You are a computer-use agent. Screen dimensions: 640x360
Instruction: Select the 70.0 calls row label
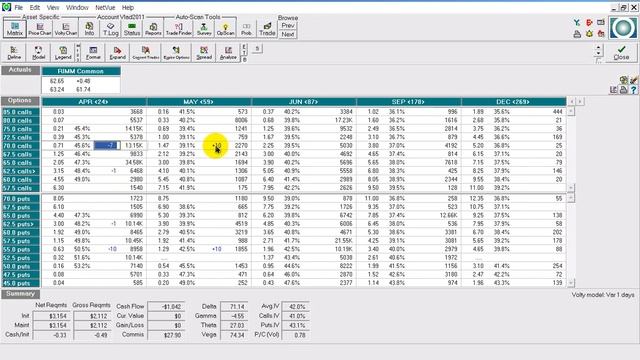pyautogui.click(x=20, y=146)
